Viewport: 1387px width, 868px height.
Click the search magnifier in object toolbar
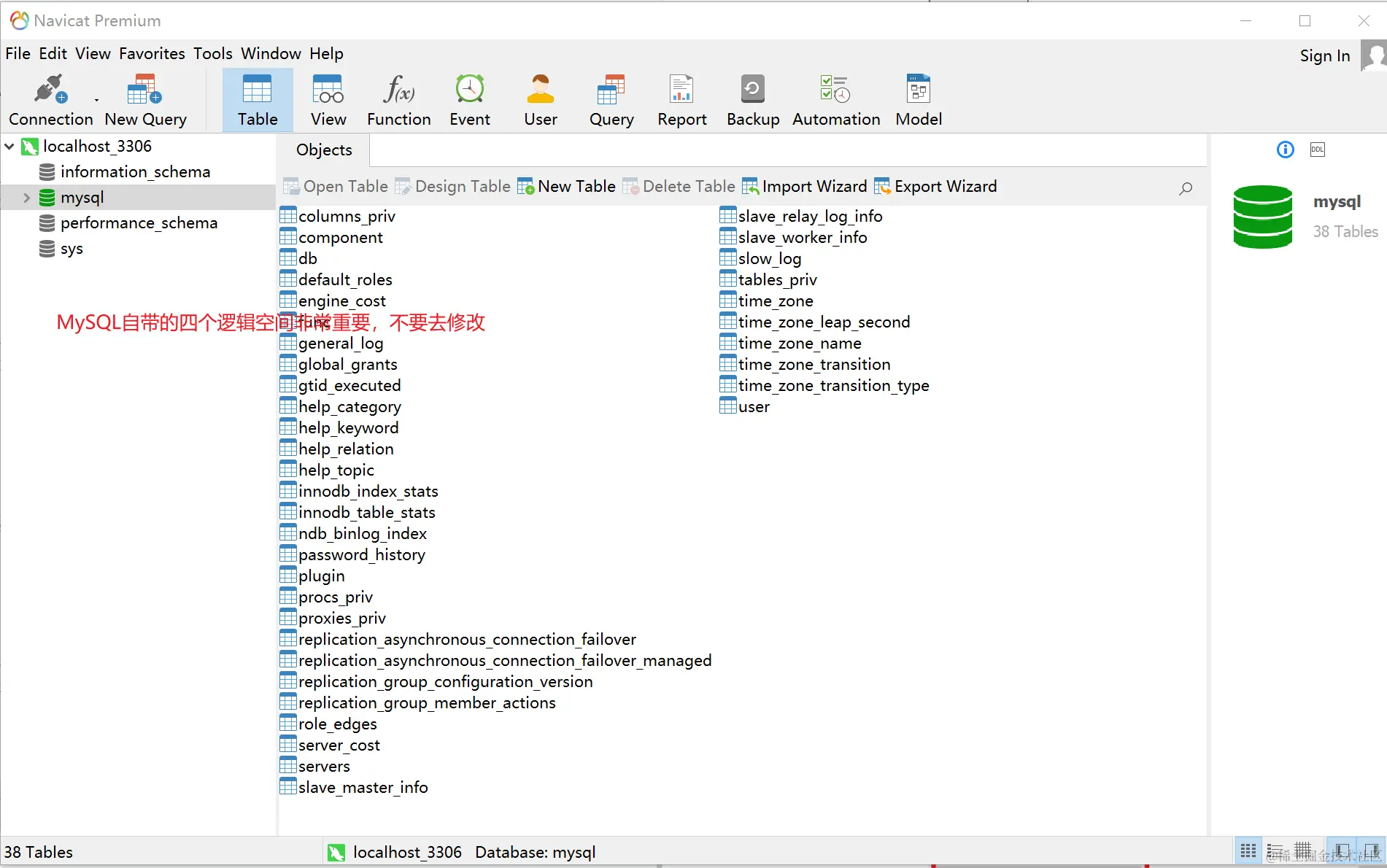tap(1186, 187)
